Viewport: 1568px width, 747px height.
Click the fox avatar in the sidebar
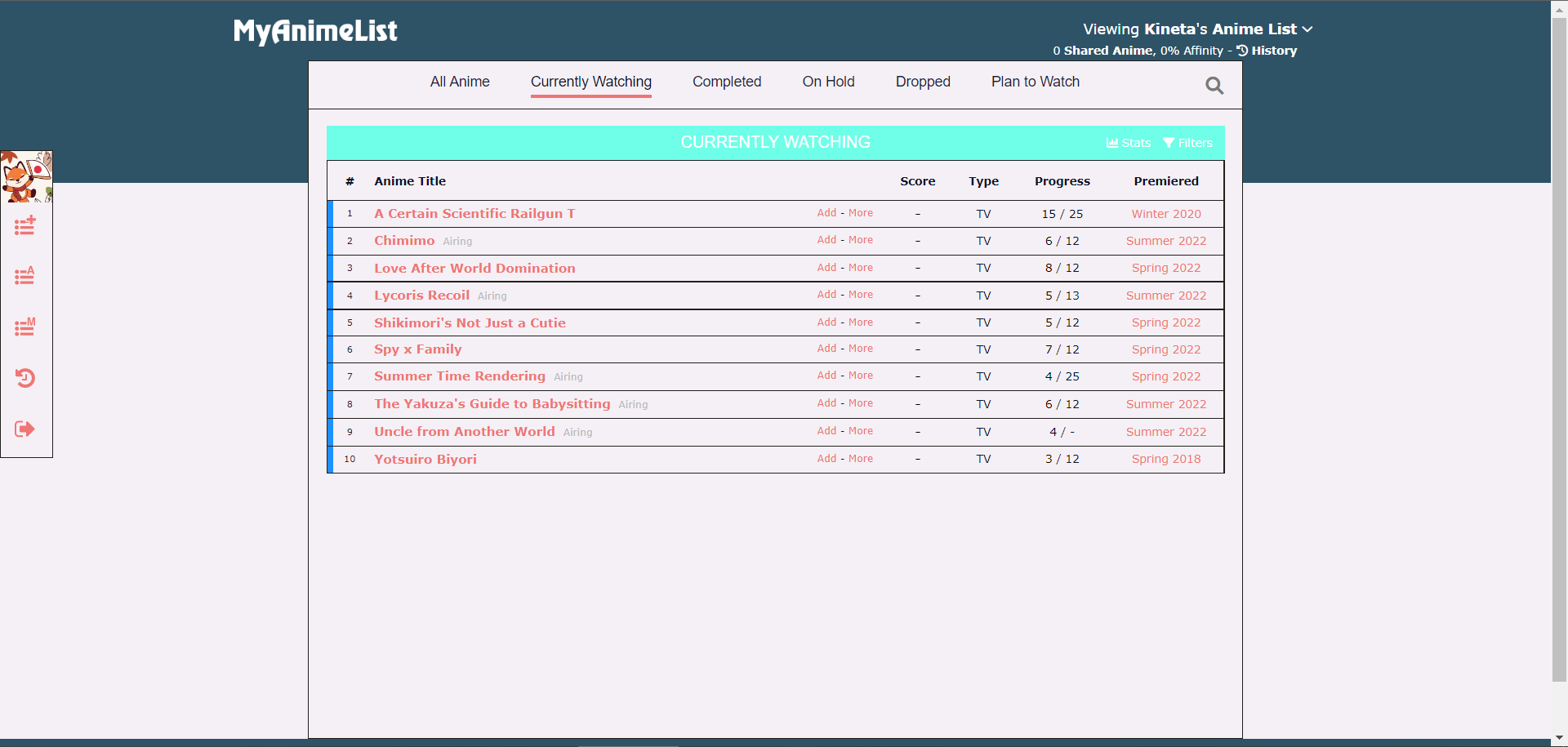point(26,176)
